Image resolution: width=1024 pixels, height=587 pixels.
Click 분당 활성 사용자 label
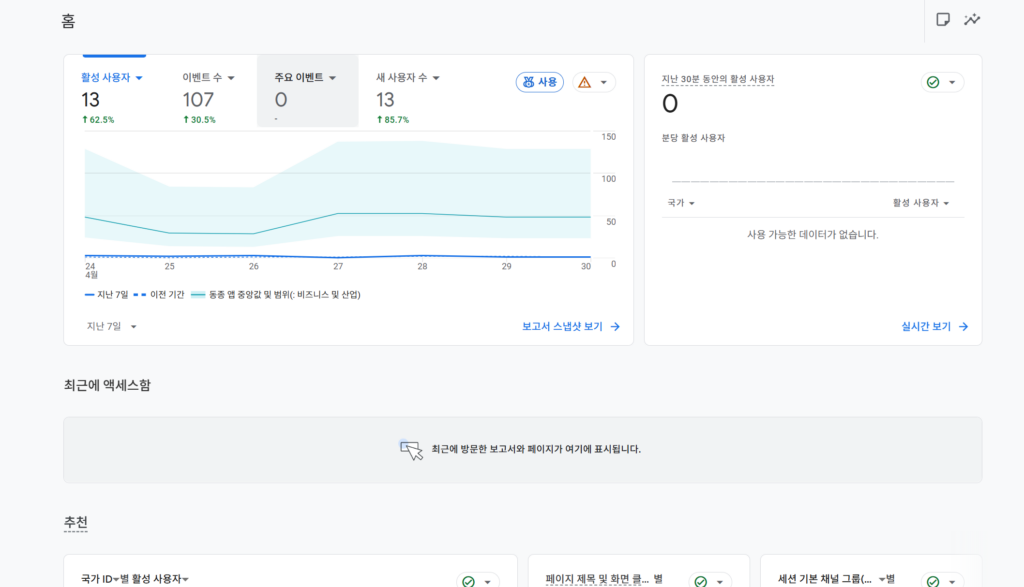[x=693, y=138]
